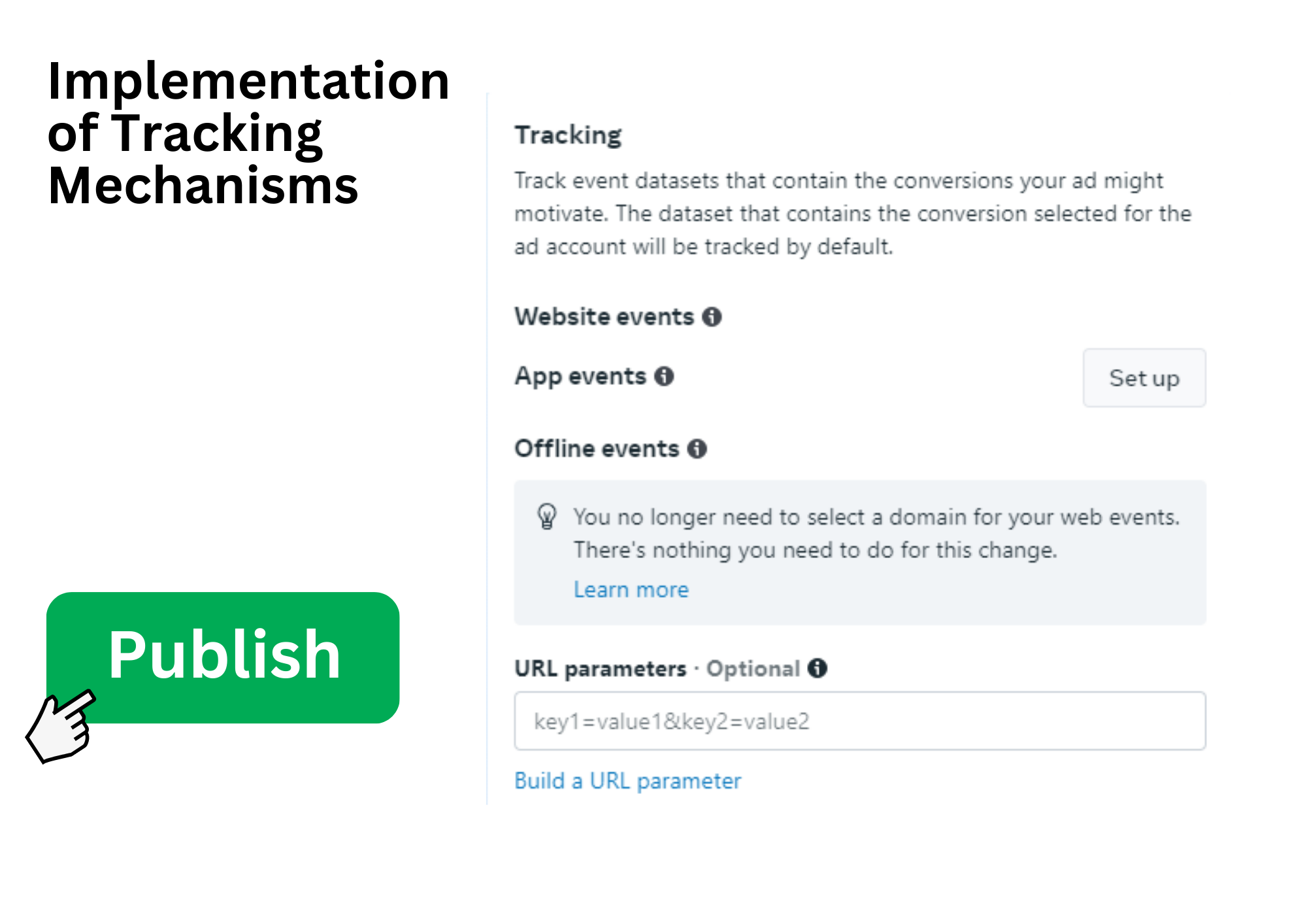Open the Build a URL parameter link
Viewport: 1307px width, 924px height.
(x=627, y=781)
